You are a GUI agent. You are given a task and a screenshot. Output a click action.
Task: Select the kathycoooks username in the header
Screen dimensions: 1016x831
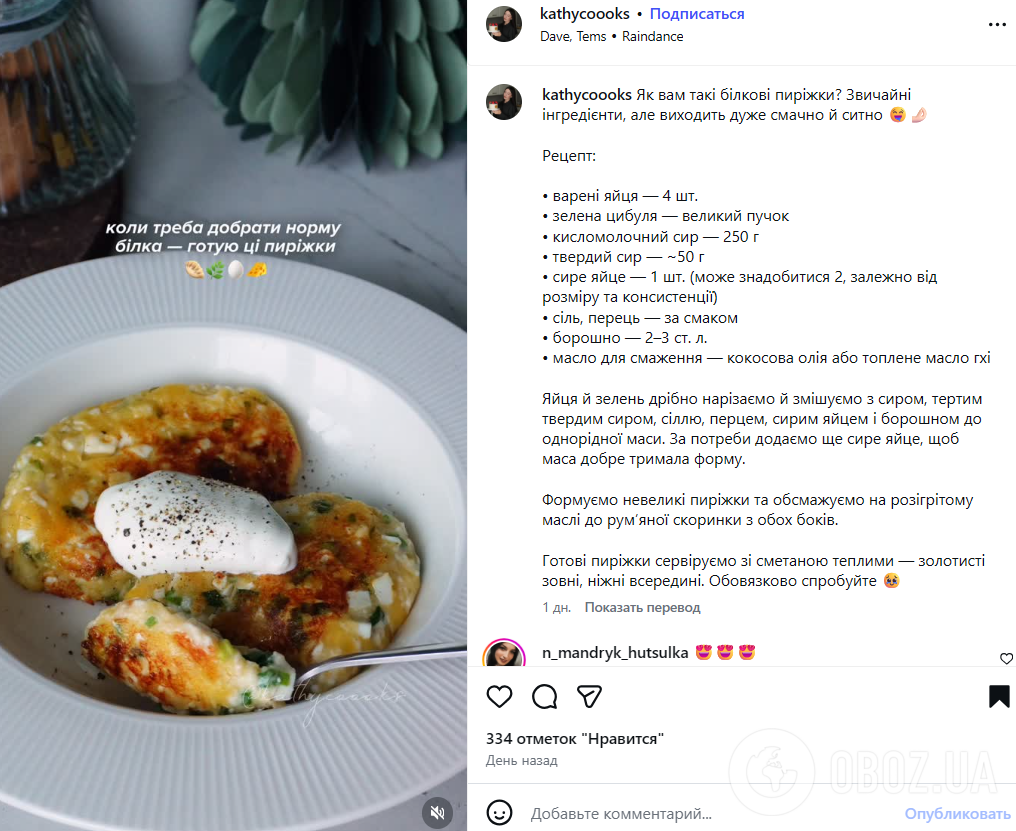click(585, 13)
